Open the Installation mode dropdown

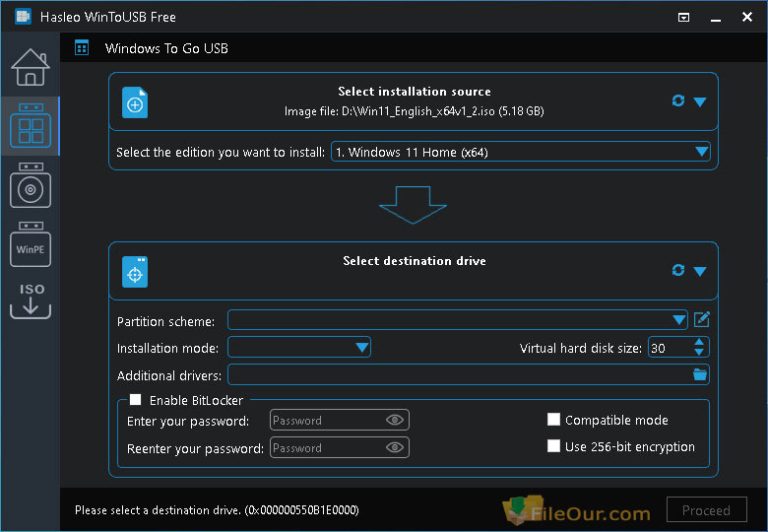click(299, 347)
